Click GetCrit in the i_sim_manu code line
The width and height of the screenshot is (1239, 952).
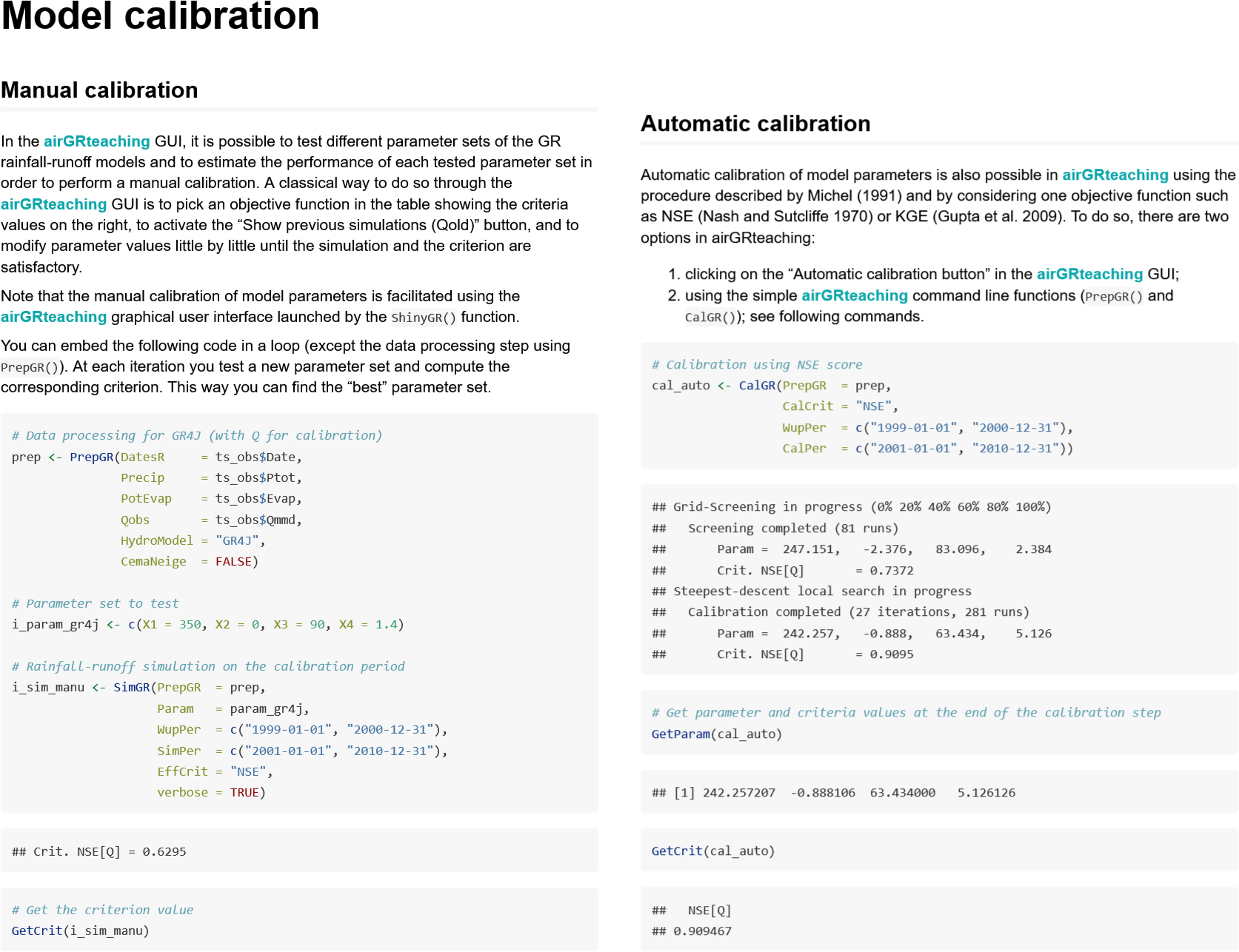point(37,931)
